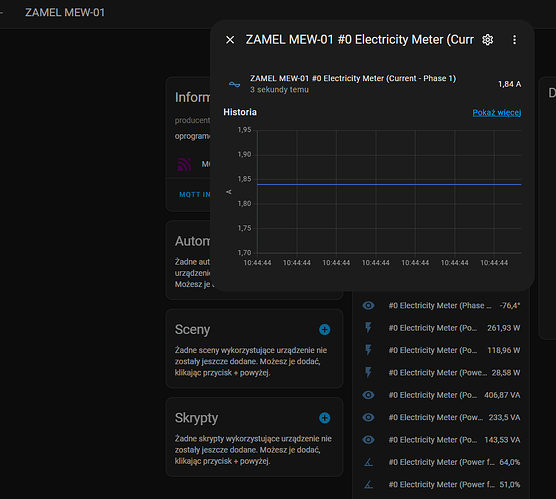Open Power factor entity showing 64,0%
Image resolution: width=556 pixels, height=499 pixels.
coord(441,462)
